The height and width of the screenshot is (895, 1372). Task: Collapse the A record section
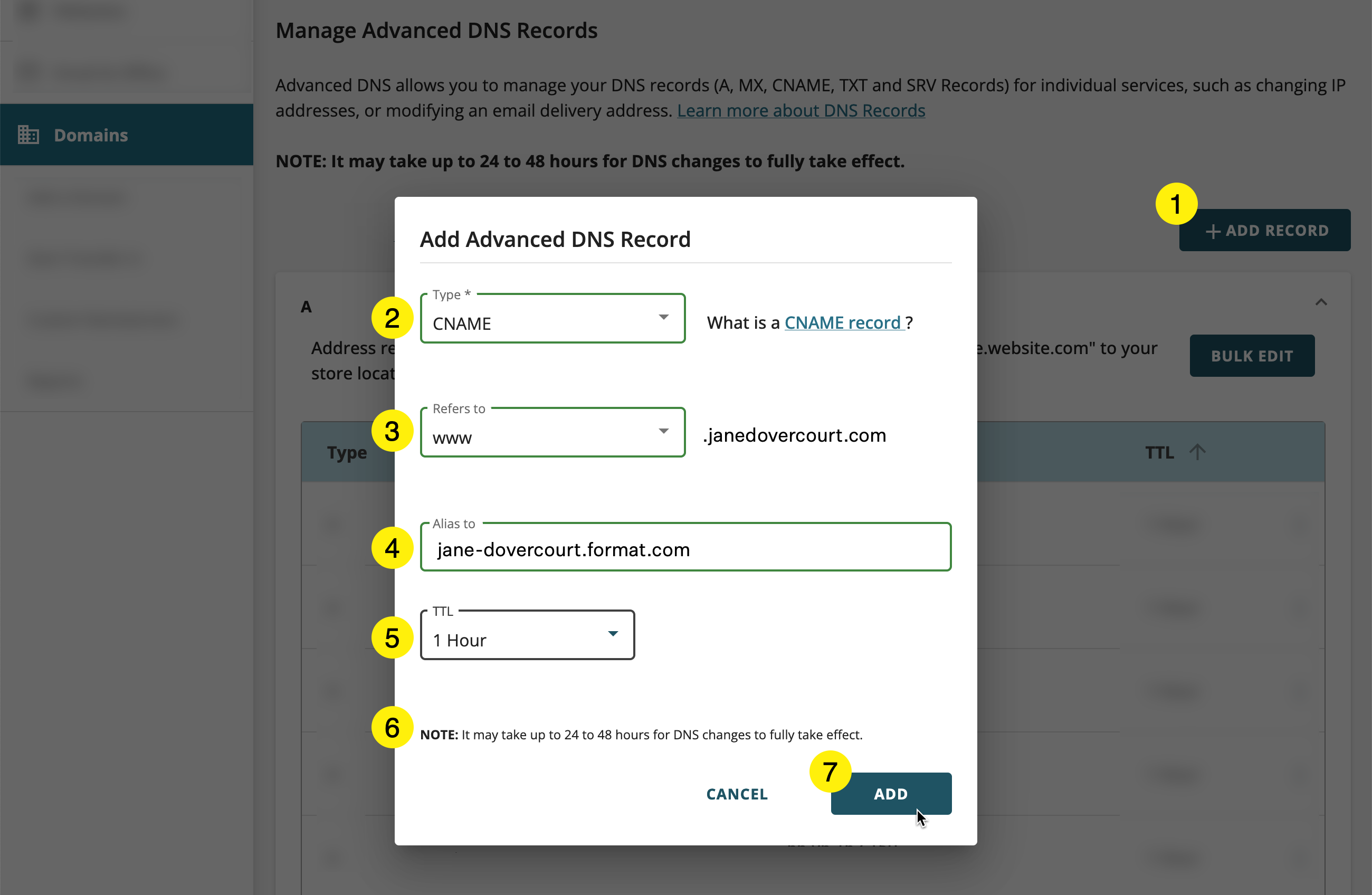pos(1321,302)
